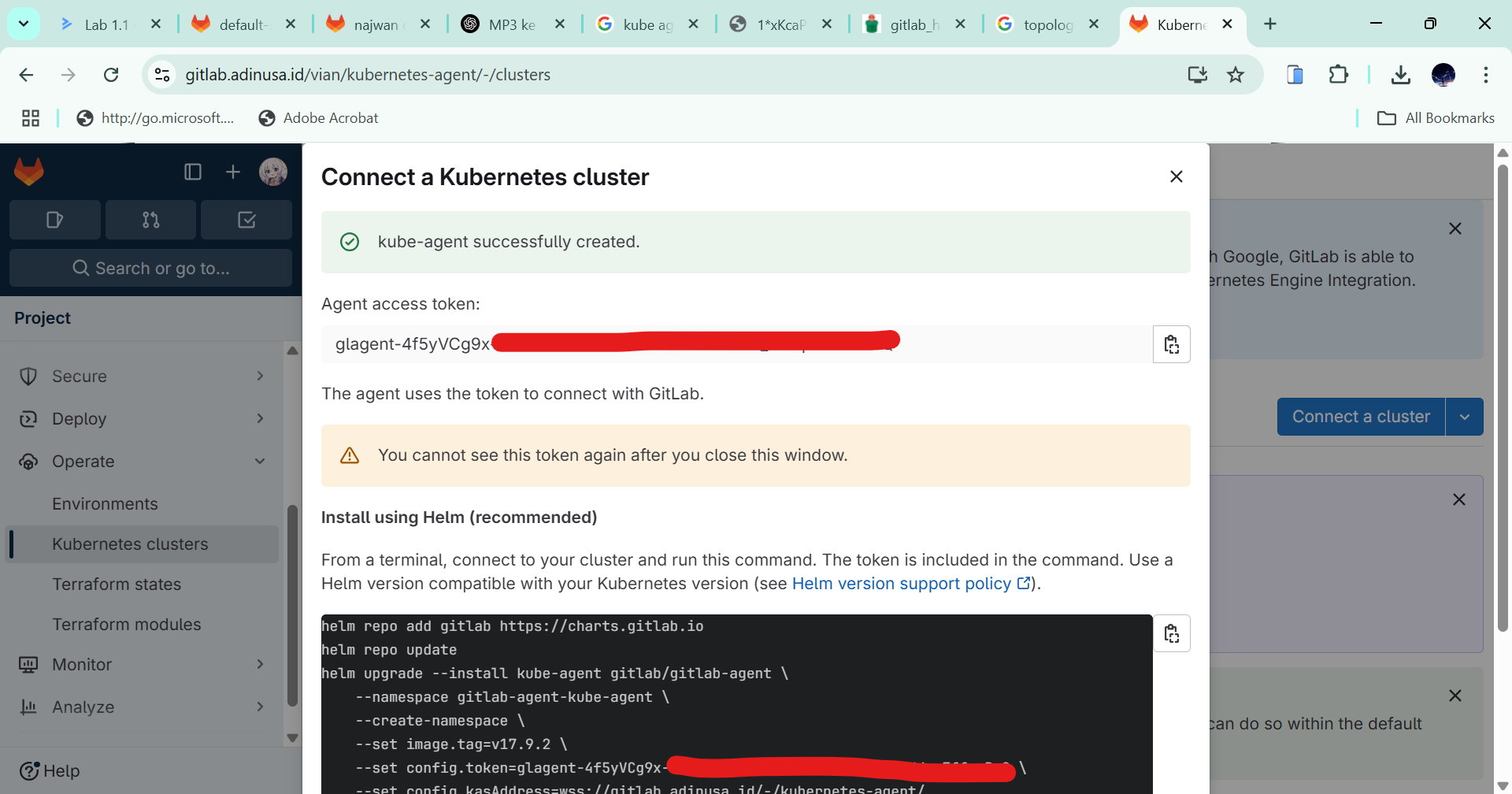1512x794 pixels.
Task: Toggle the GitLab sidebar panel icon
Action: (x=193, y=172)
